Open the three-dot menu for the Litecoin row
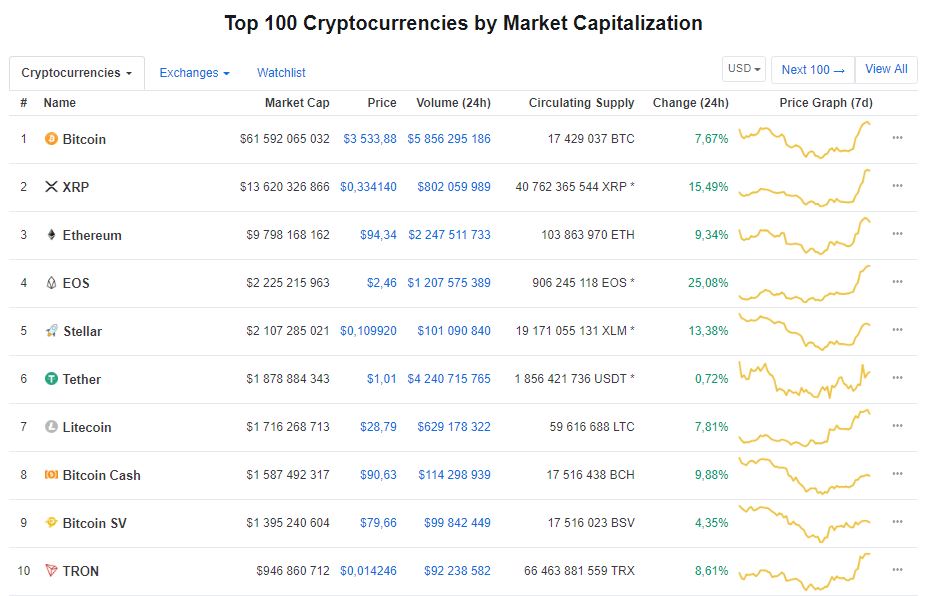This screenshot has width=942, height=596. tap(898, 425)
